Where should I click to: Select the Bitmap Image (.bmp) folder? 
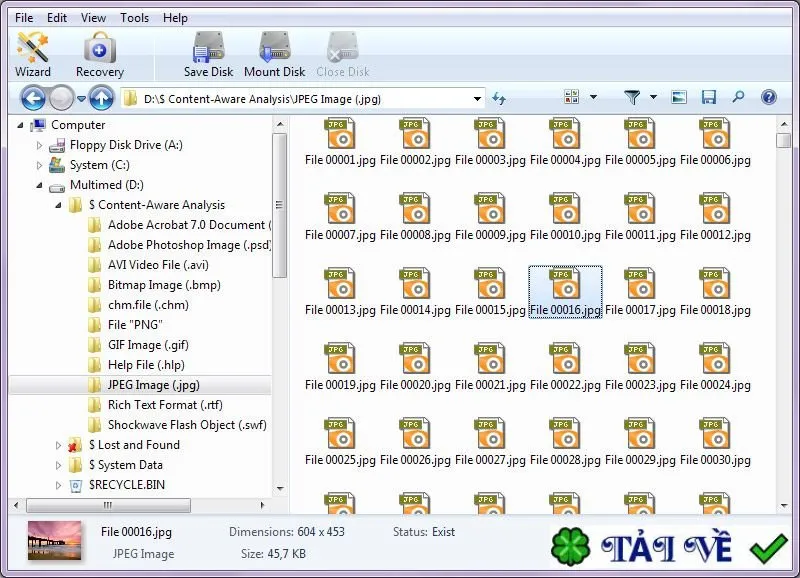click(164, 285)
